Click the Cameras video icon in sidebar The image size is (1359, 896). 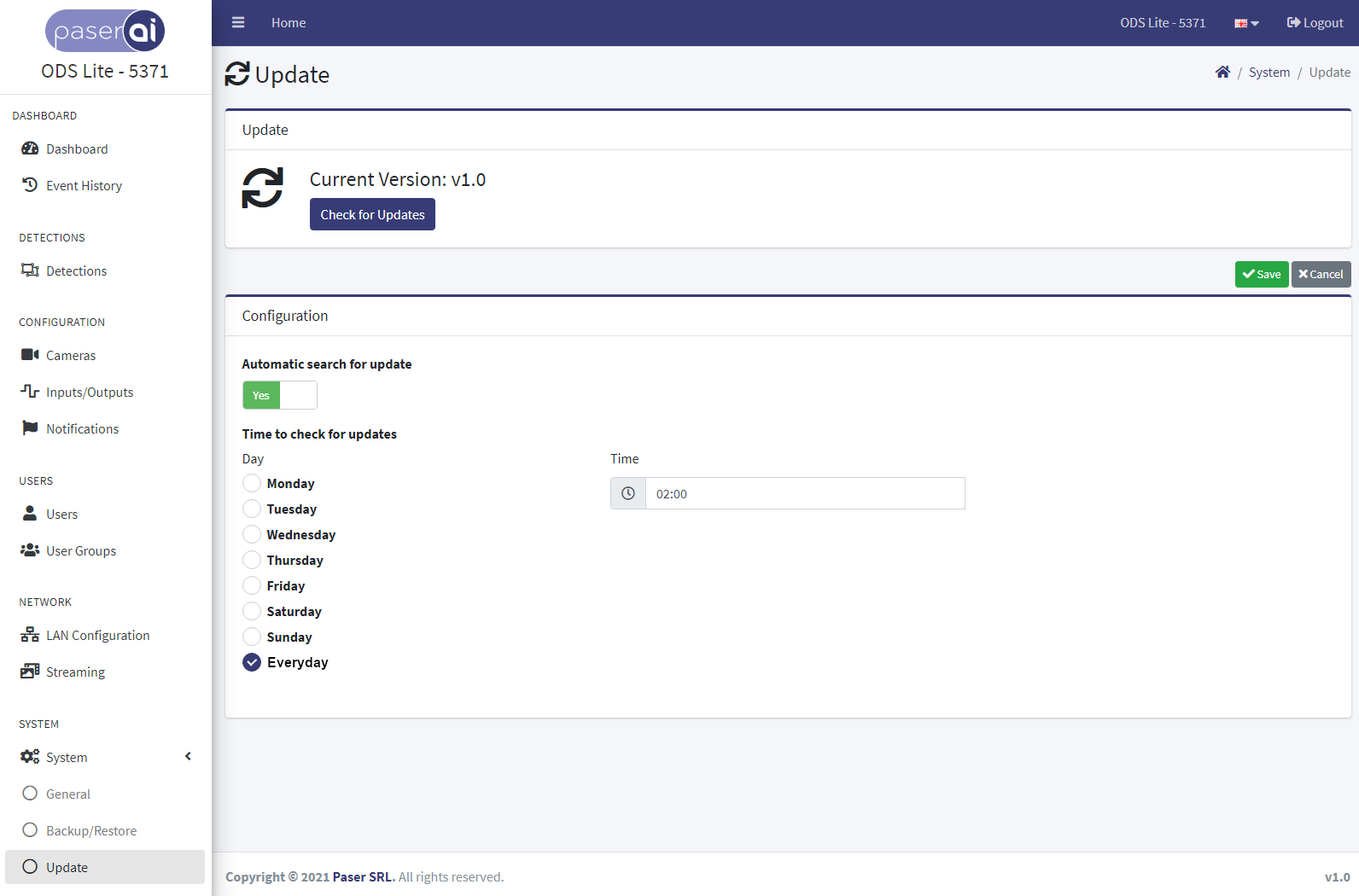click(x=30, y=355)
